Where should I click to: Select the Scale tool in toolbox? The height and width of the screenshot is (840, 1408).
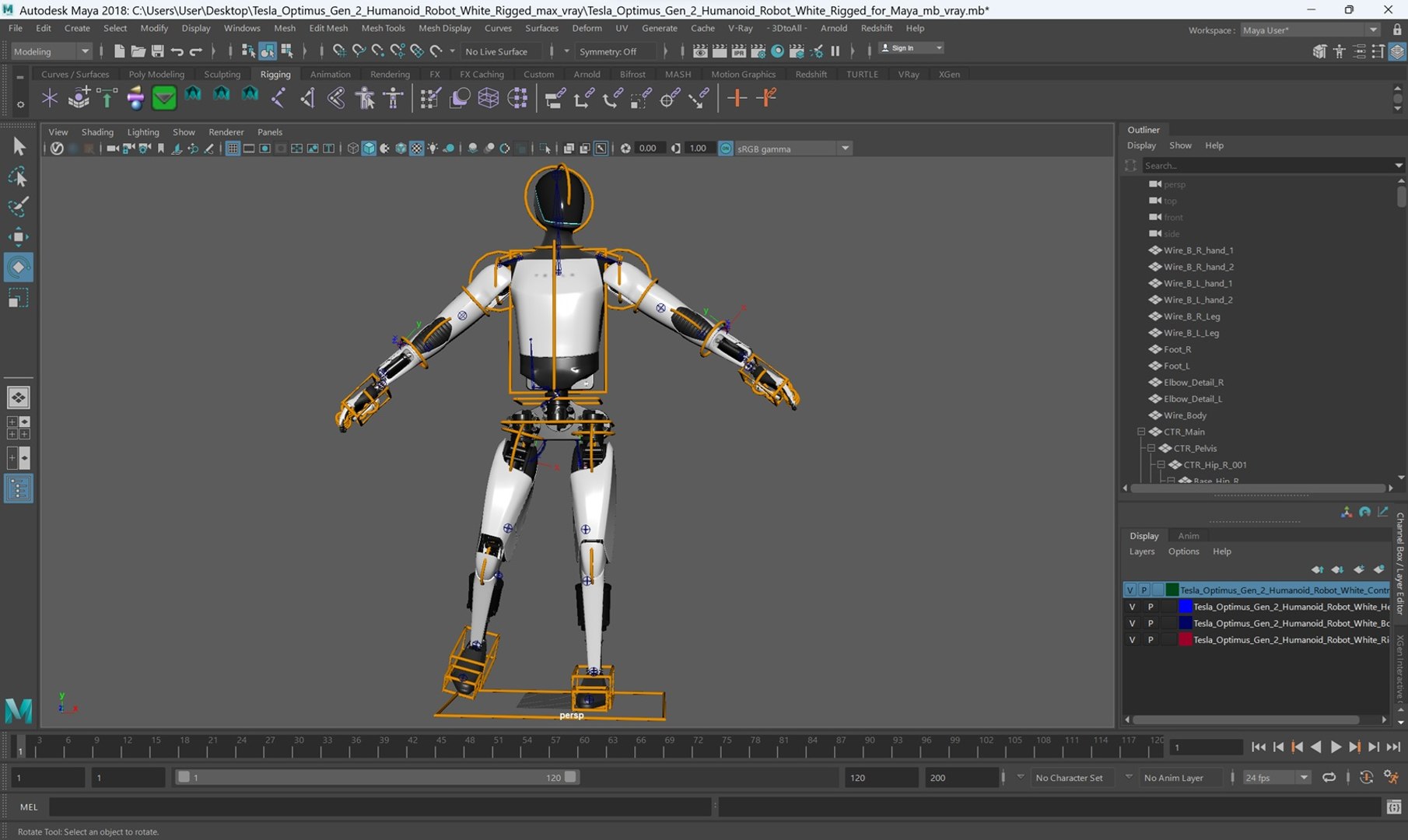pyautogui.click(x=18, y=298)
